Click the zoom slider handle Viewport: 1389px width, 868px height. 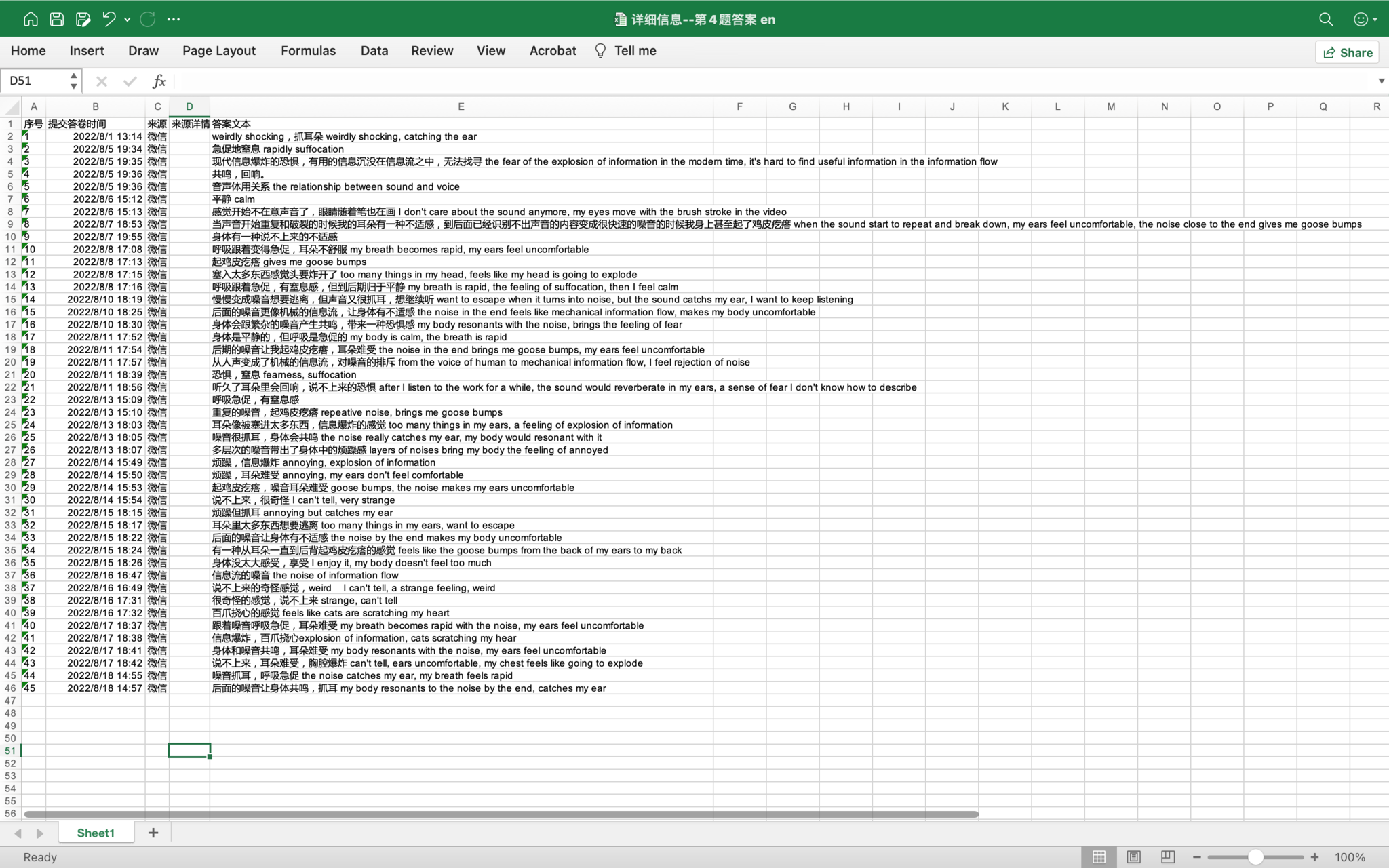click(1255, 857)
